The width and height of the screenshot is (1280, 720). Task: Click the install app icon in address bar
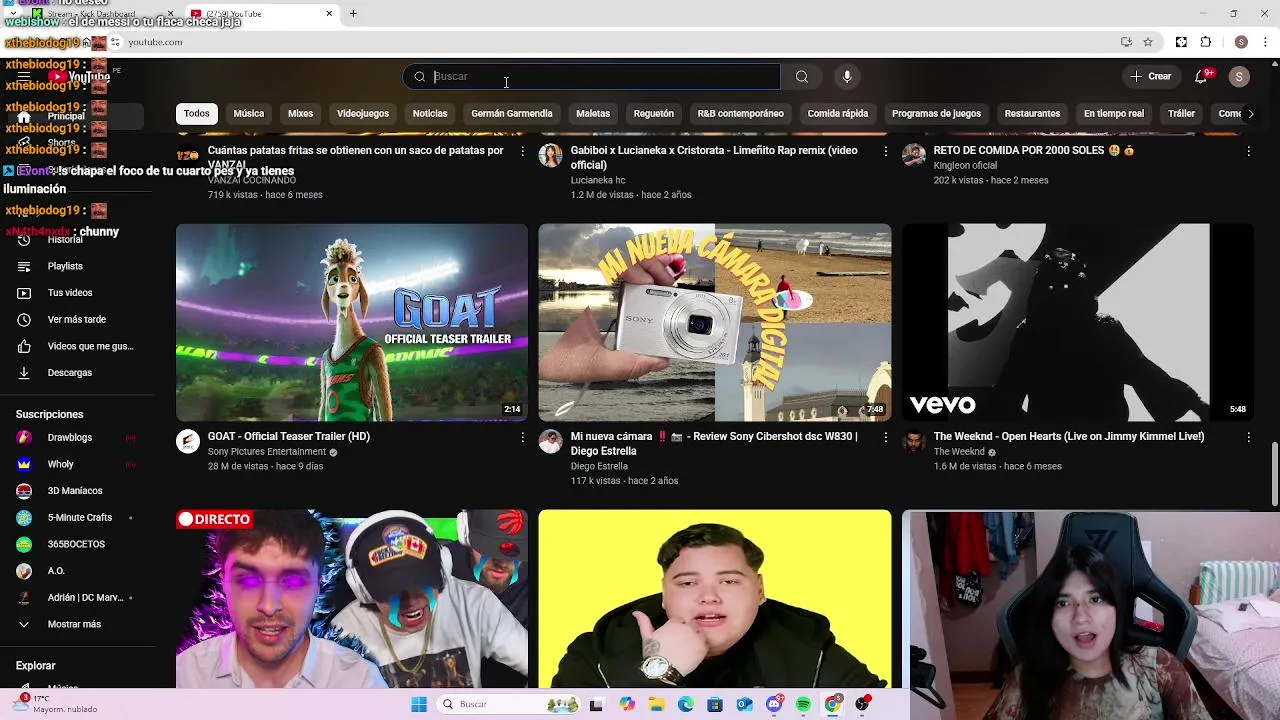point(1126,42)
